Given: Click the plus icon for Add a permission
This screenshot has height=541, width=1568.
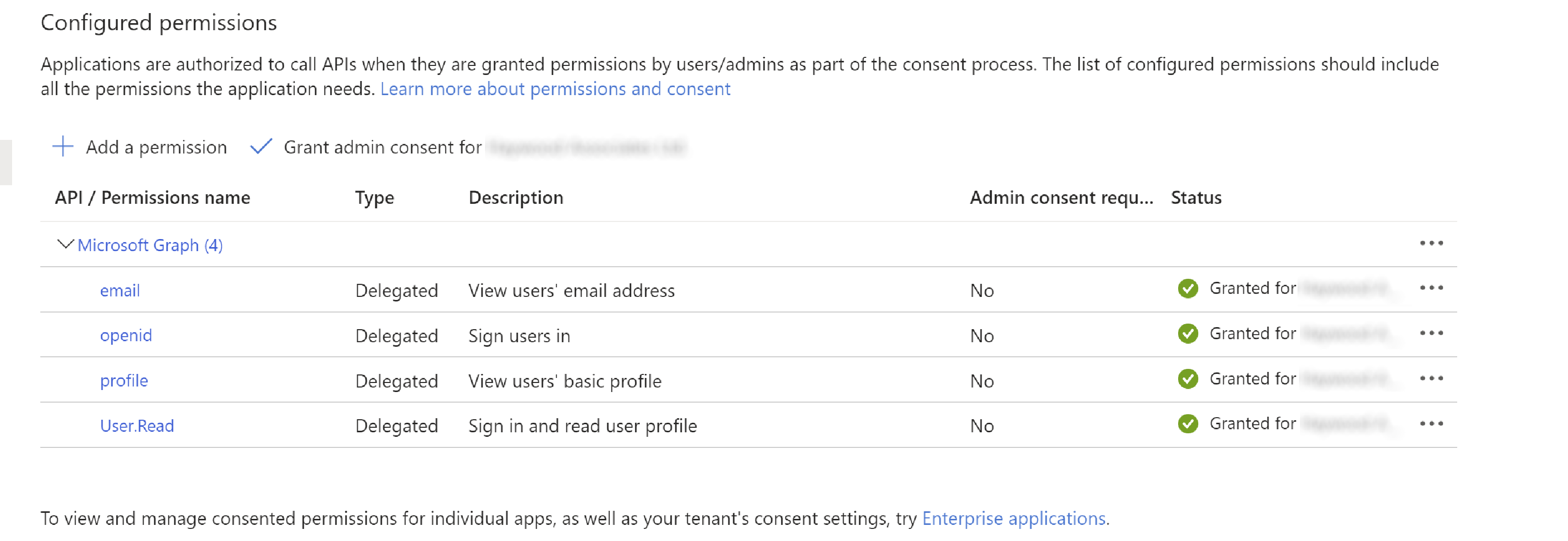Looking at the screenshot, I should pyautogui.click(x=62, y=147).
